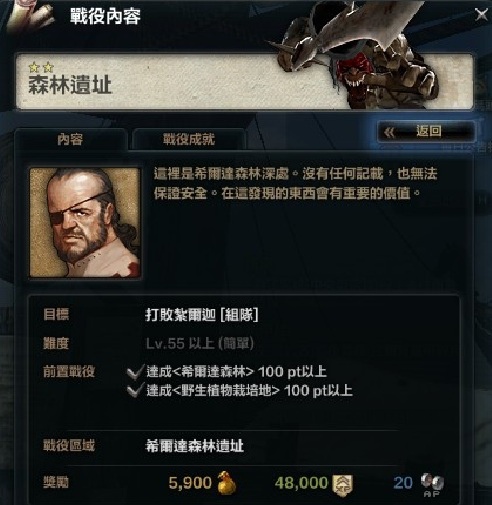Image resolution: width=492 pixels, height=505 pixels.
Task: Click the hand icon beside 戰役內容 title
Action: 31,16
